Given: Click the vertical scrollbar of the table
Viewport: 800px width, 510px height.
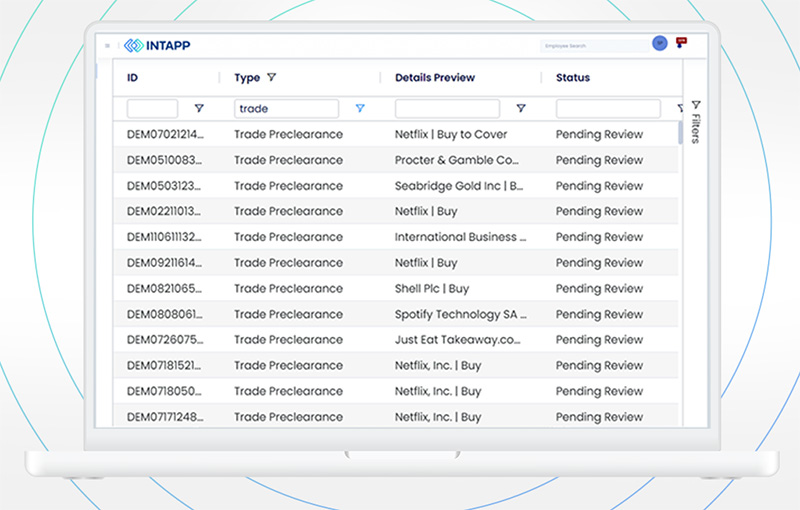Looking at the screenshot, I should [681, 134].
